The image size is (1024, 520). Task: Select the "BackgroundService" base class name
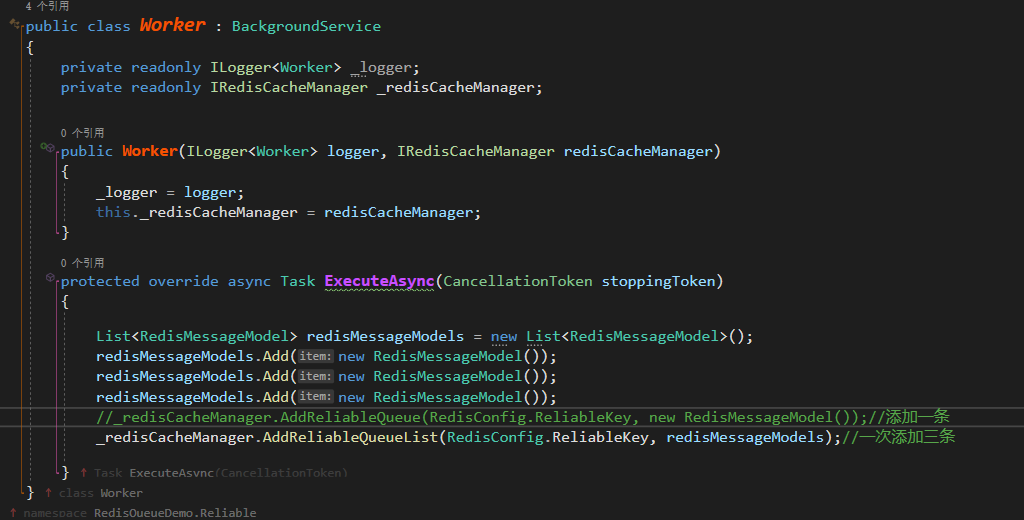306,27
